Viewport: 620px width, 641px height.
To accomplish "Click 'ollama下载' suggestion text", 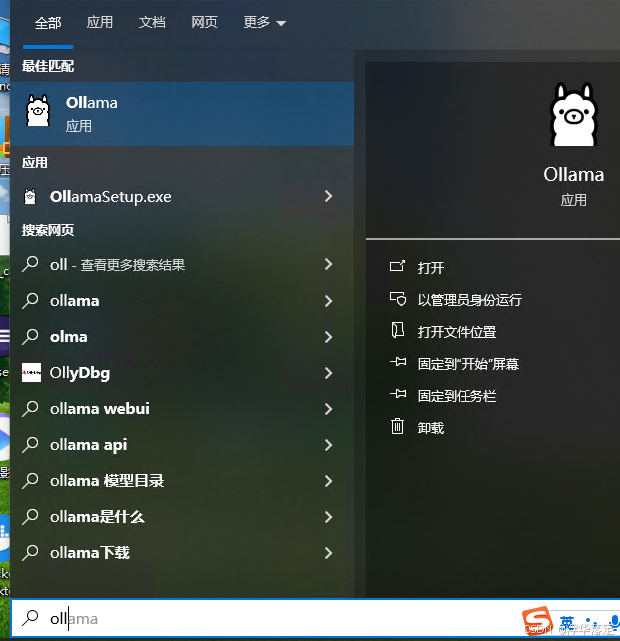I will (x=90, y=553).
